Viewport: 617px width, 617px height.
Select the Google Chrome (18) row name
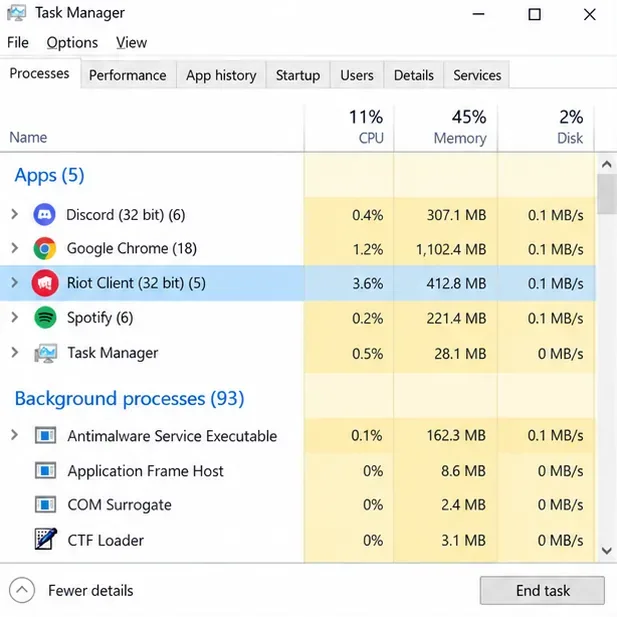(x=131, y=249)
